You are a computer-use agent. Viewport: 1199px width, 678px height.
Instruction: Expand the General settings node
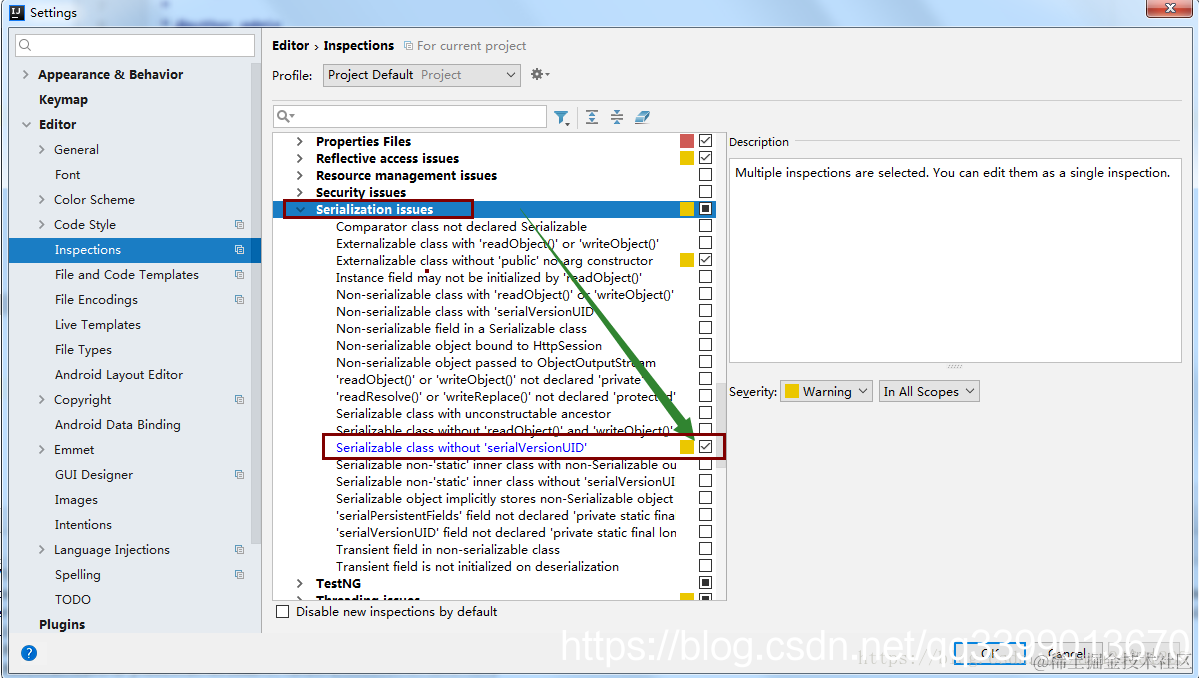click(x=41, y=150)
